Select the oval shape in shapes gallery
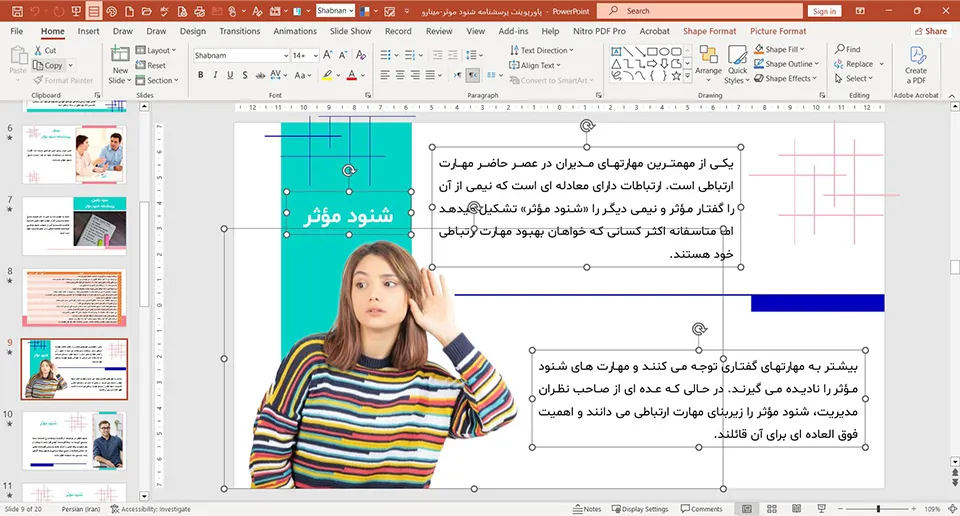This screenshot has height=516, width=960. (664, 51)
